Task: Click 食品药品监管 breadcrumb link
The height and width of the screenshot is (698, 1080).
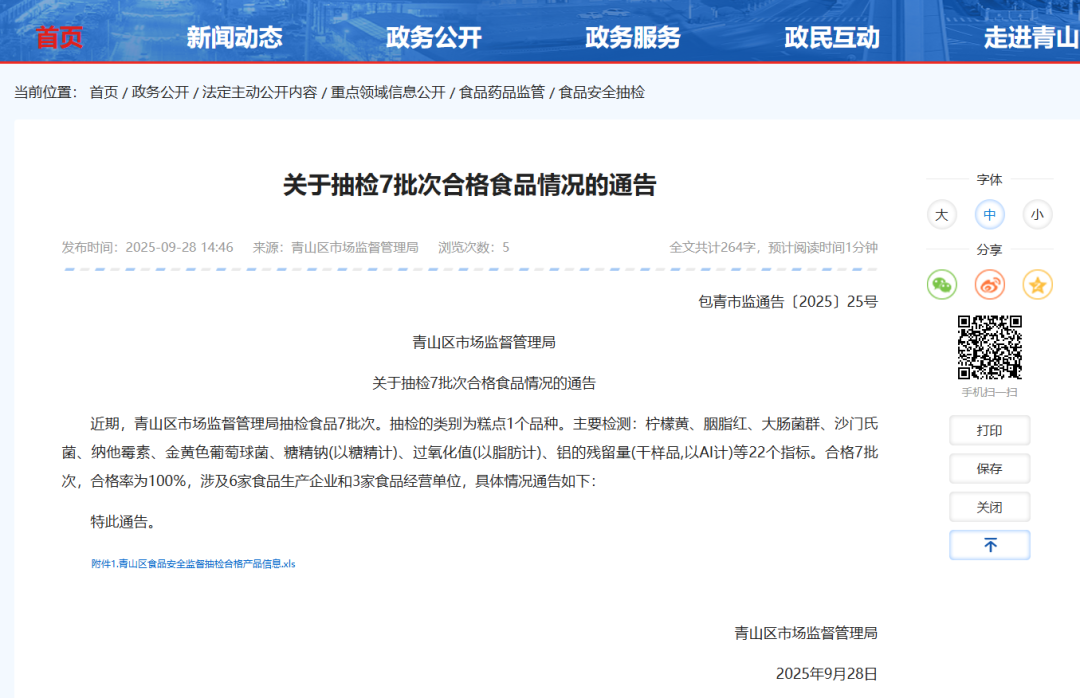Action: [x=502, y=92]
